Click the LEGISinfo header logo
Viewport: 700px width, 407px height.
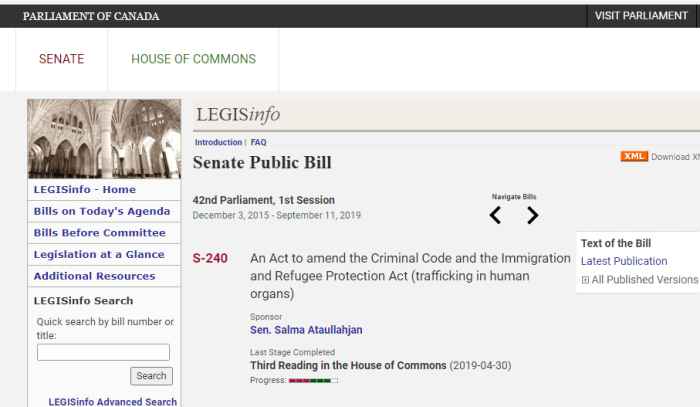tap(238, 115)
